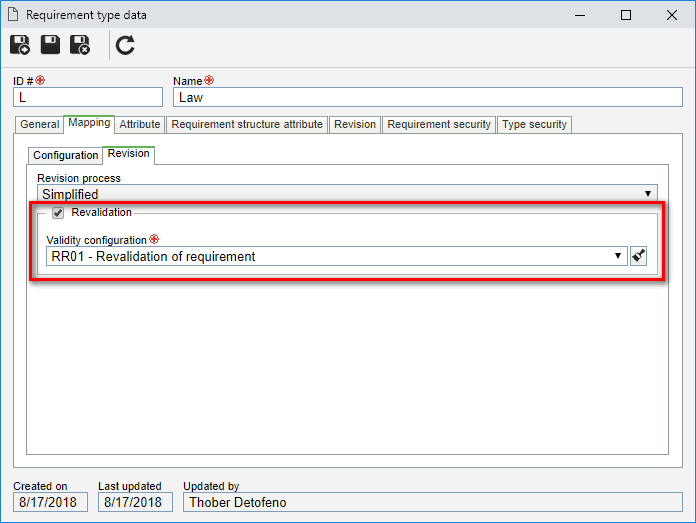
Task: Click the Created on date field
Action: click(50, 502)
